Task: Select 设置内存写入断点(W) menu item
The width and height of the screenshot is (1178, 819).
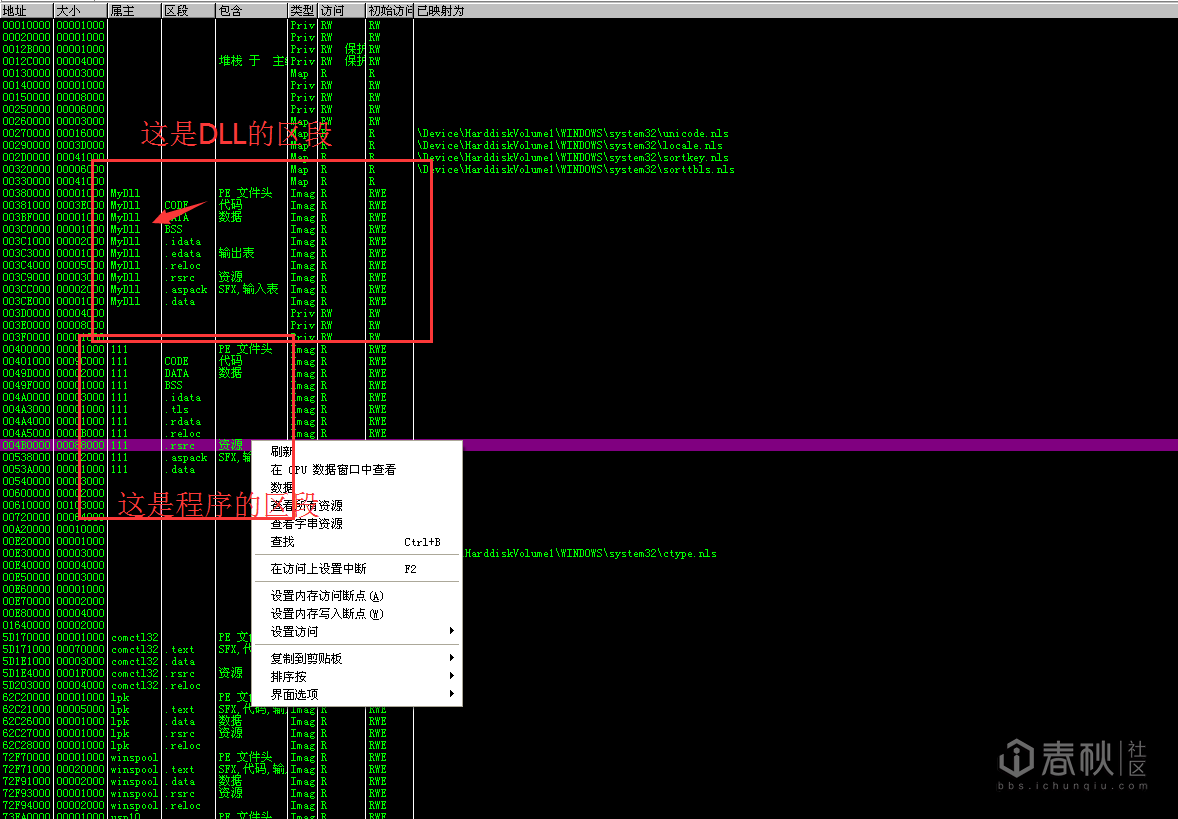Action: 357,614
